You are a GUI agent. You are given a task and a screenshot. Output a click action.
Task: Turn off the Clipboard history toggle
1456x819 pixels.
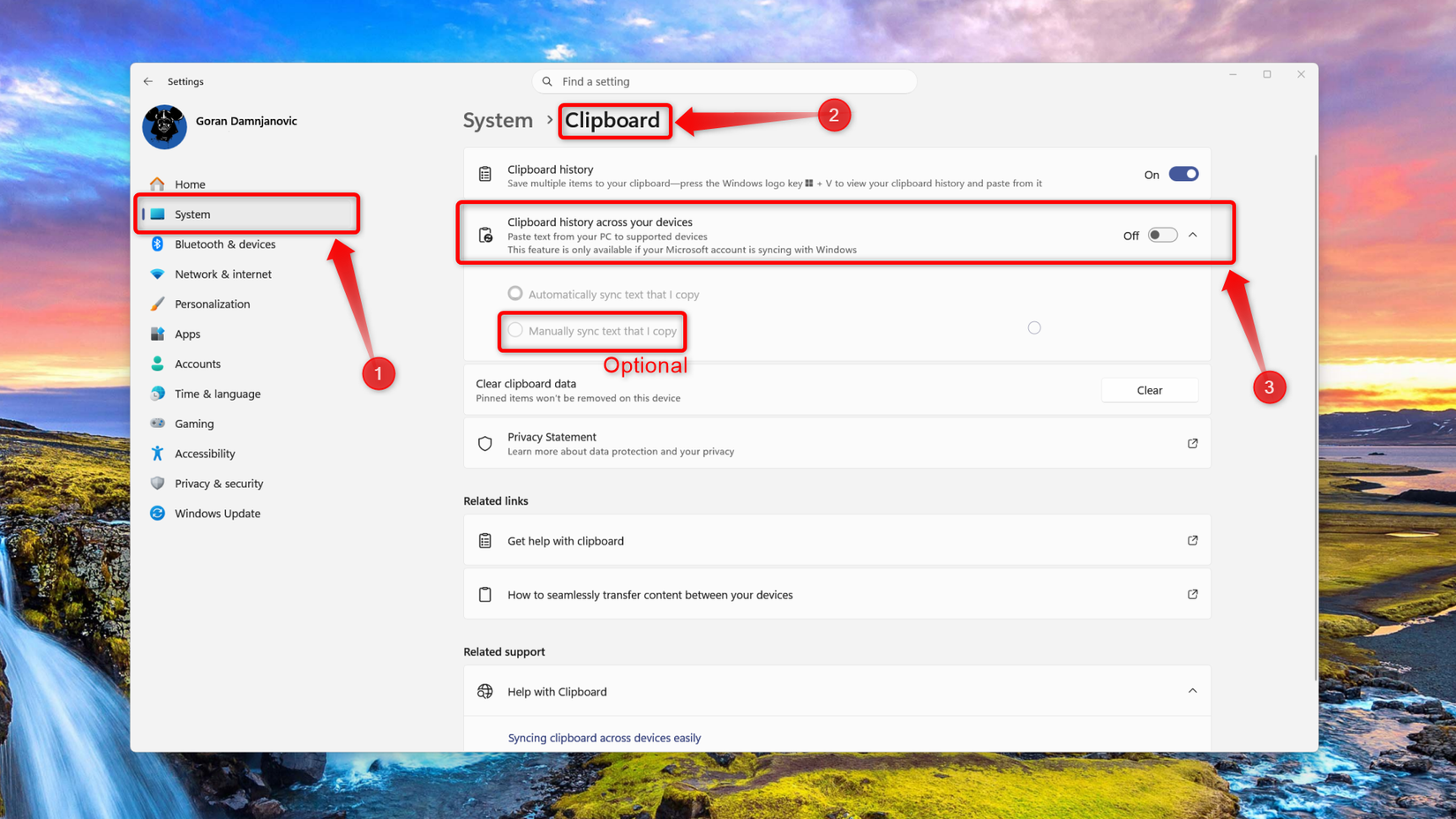point(1183,174)
